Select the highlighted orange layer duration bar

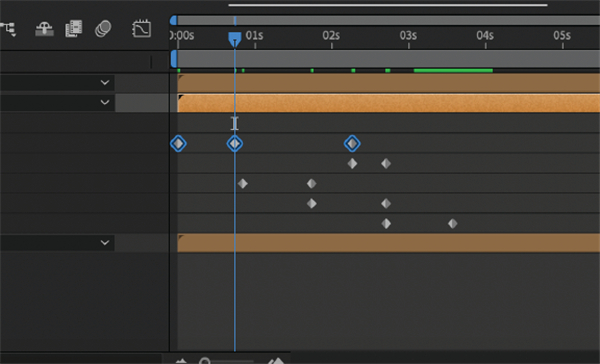pyautogui.click(x=388, y=103)
